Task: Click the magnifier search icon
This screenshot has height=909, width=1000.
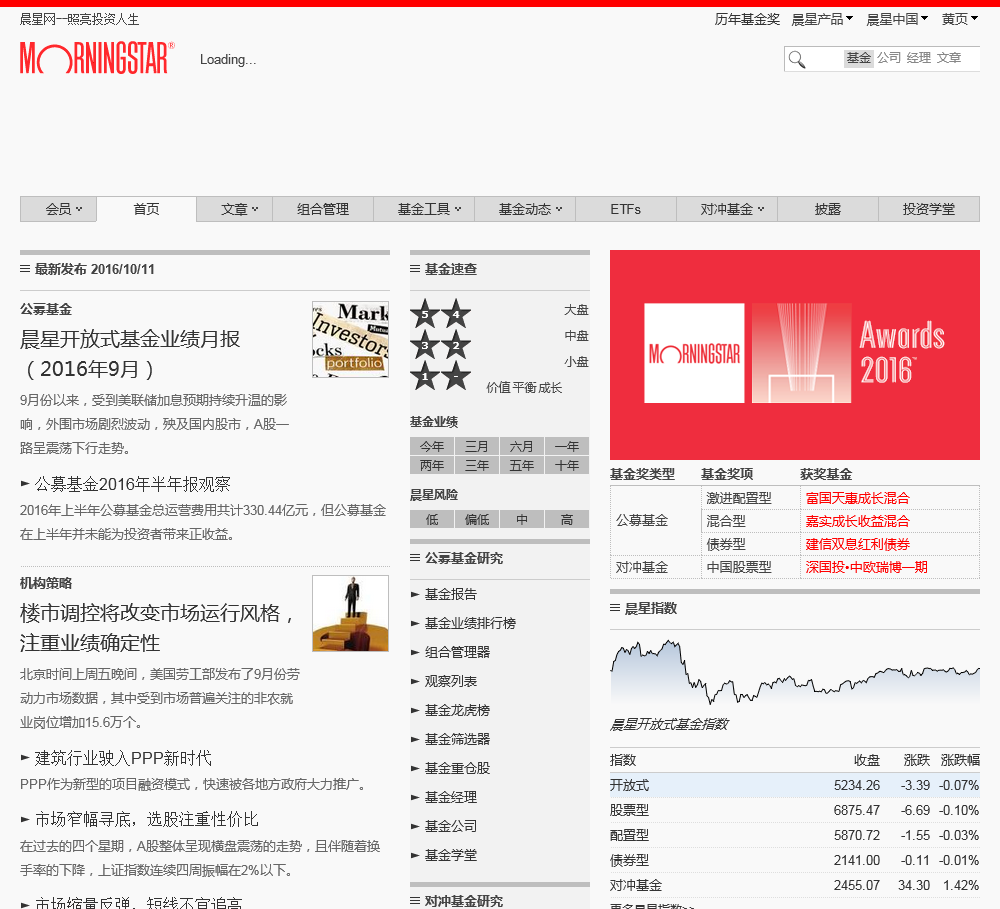Action: [797, 59]
